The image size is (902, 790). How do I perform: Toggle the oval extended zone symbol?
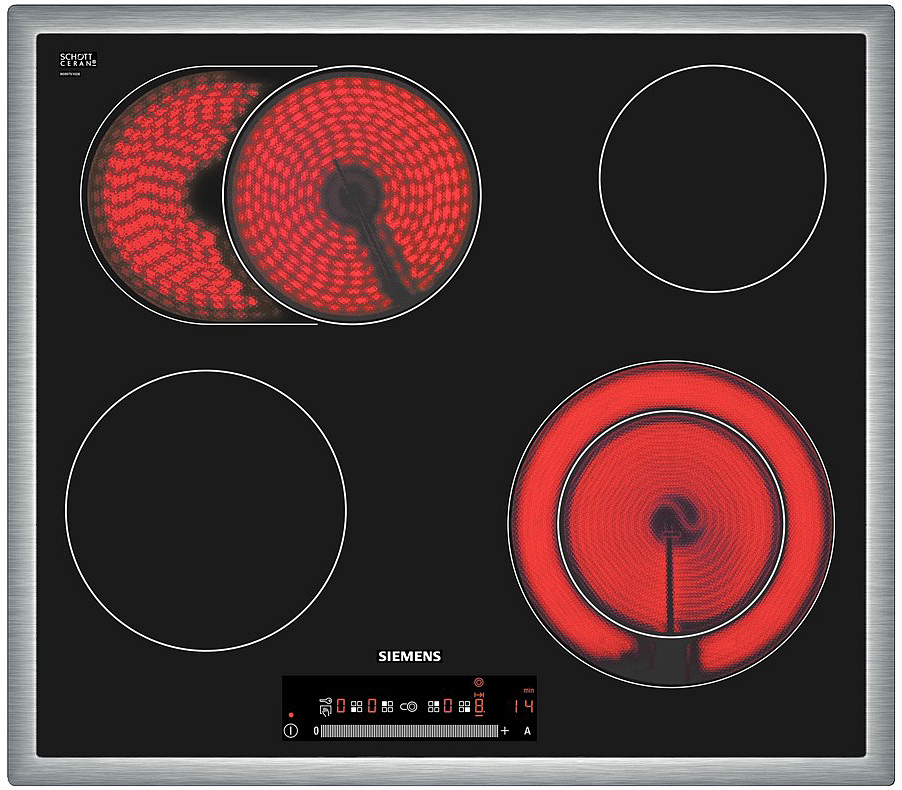(x=409, y=707)
